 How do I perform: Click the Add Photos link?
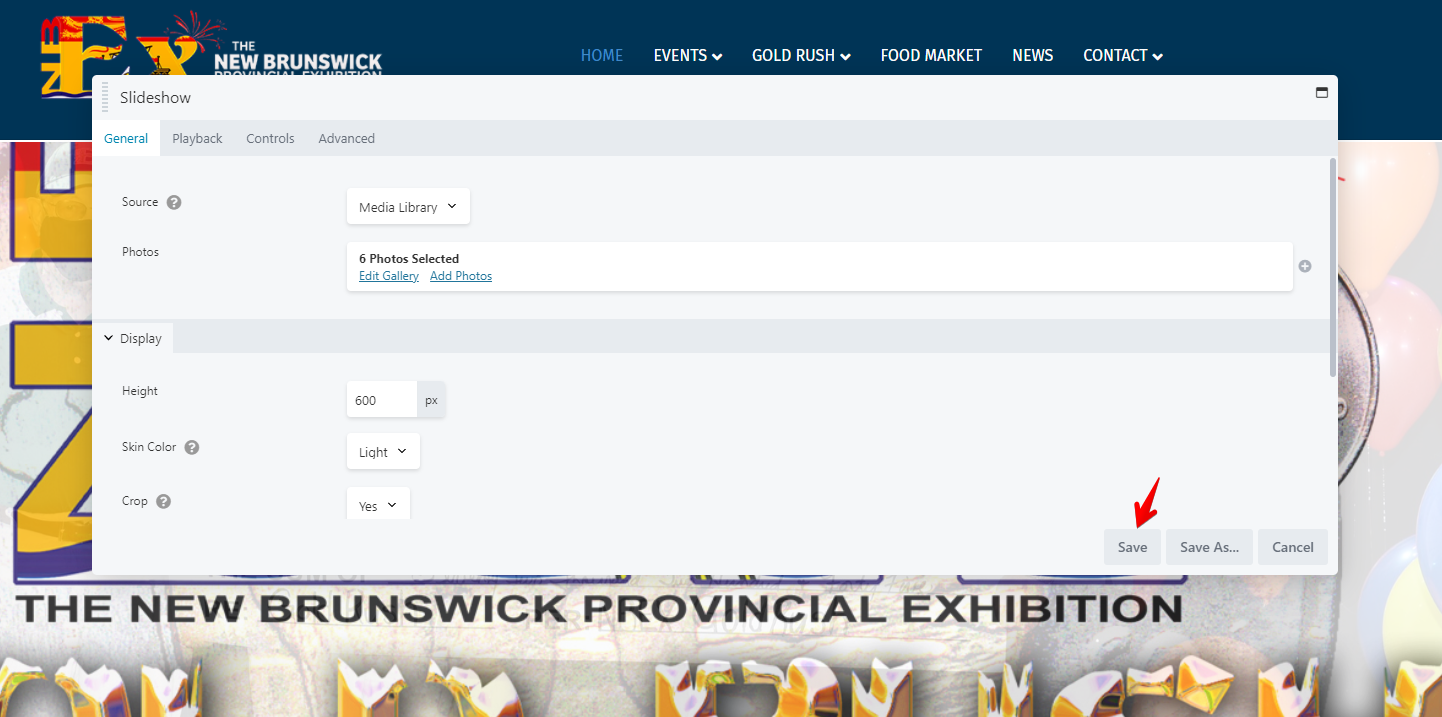[461, 276]
